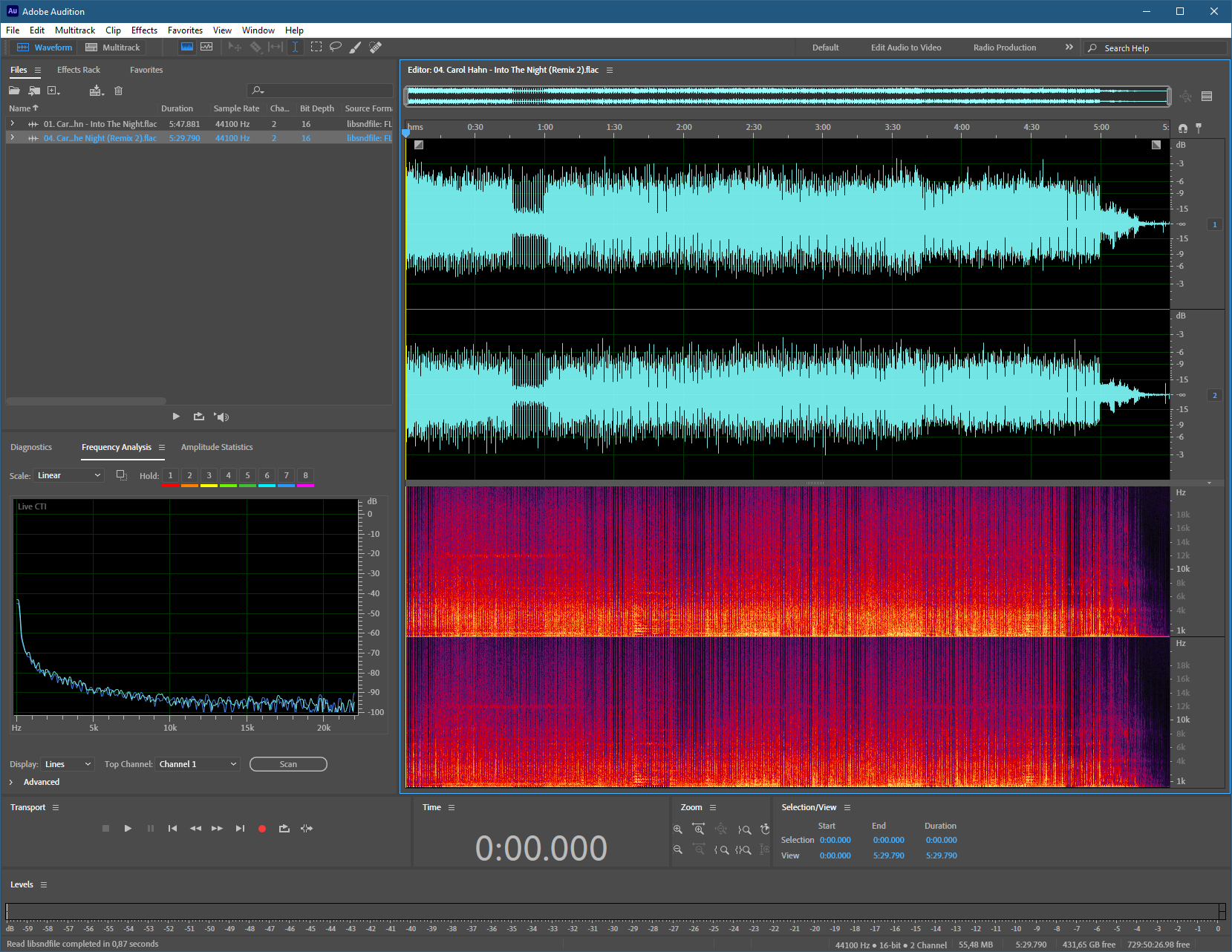Open the Favorites menu in menu bar
Viewport: 1232px width, 952px height.
[185, 30]
